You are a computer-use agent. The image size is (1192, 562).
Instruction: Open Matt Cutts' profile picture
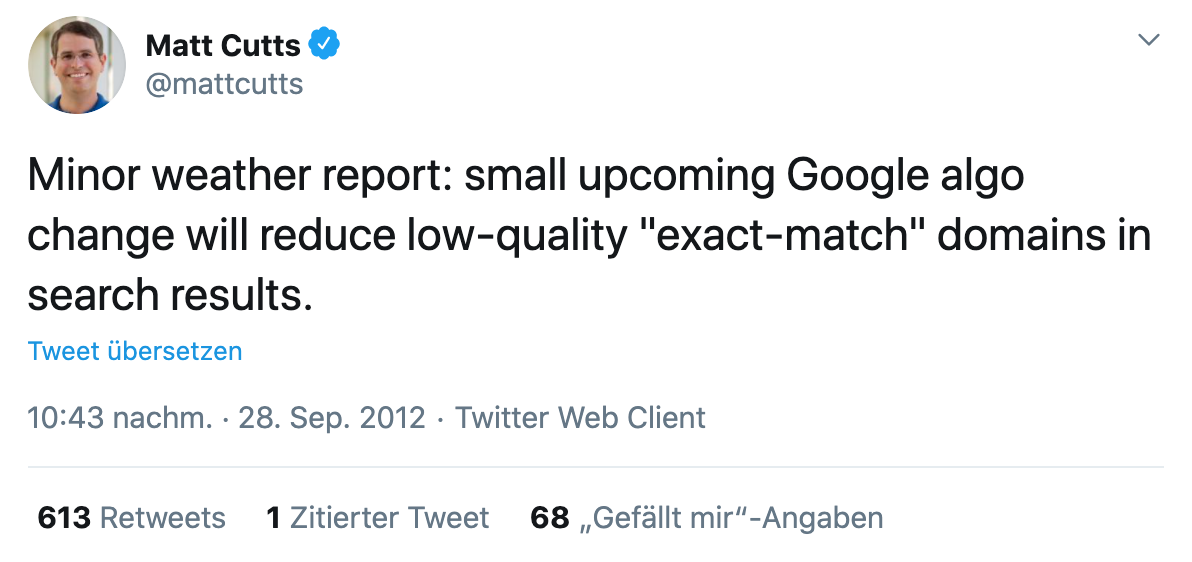click(77, 65)
